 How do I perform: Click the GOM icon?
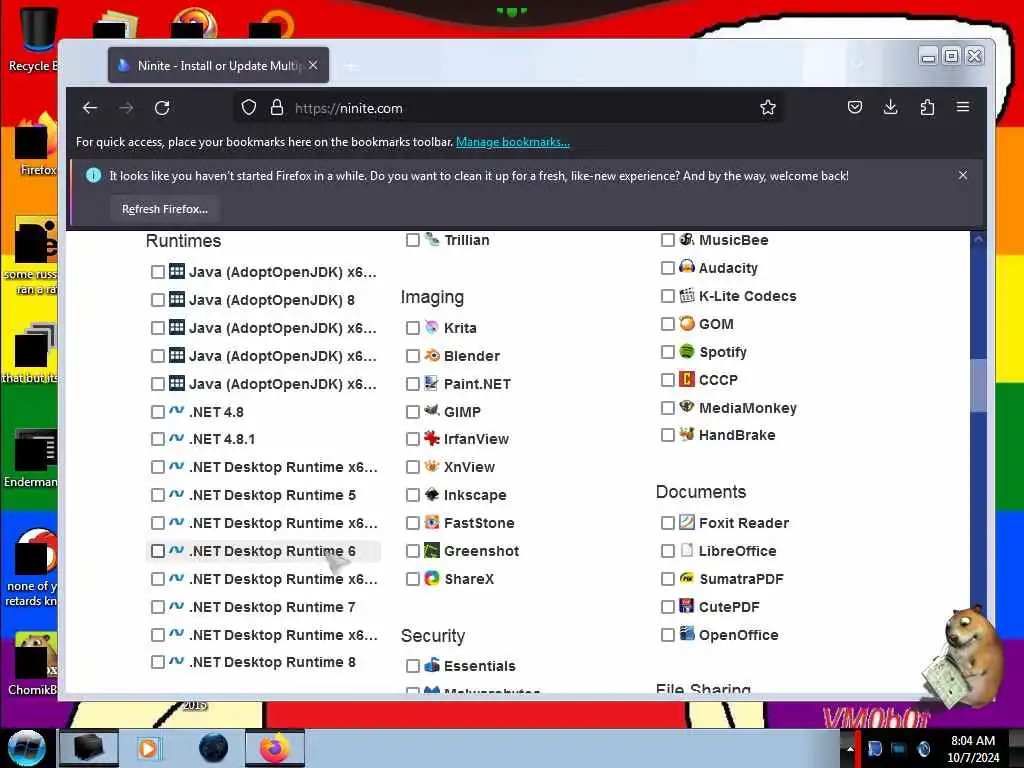coord(686,323)
